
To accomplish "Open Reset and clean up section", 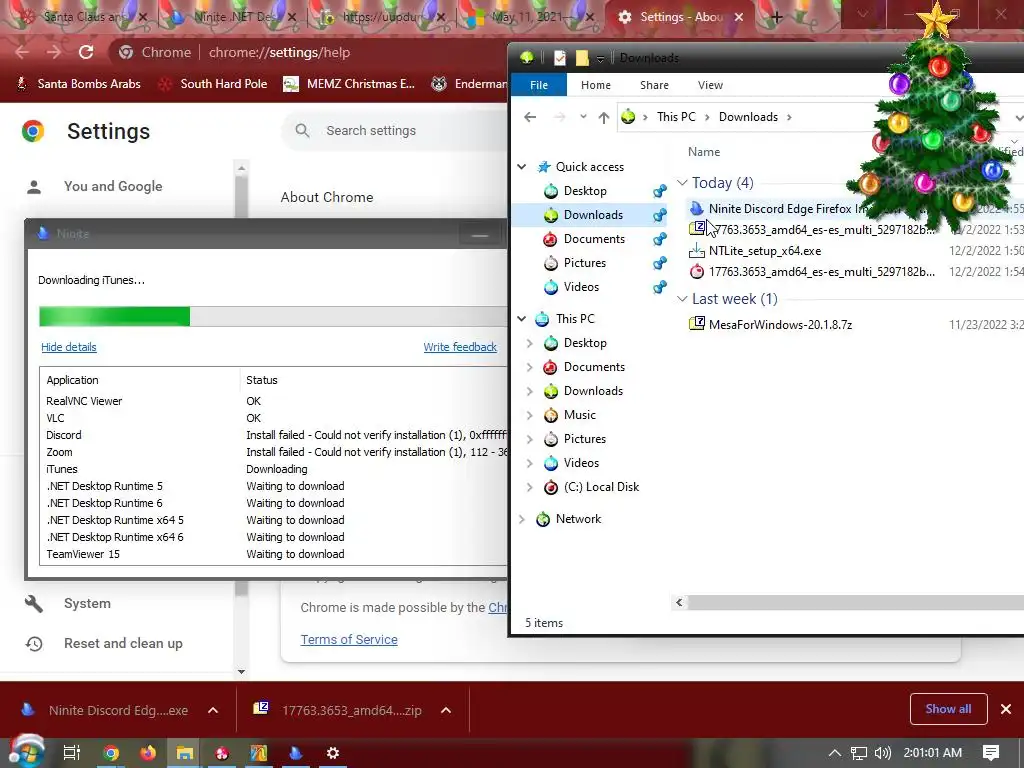I will pyautogui.click(x=123, y=643).
